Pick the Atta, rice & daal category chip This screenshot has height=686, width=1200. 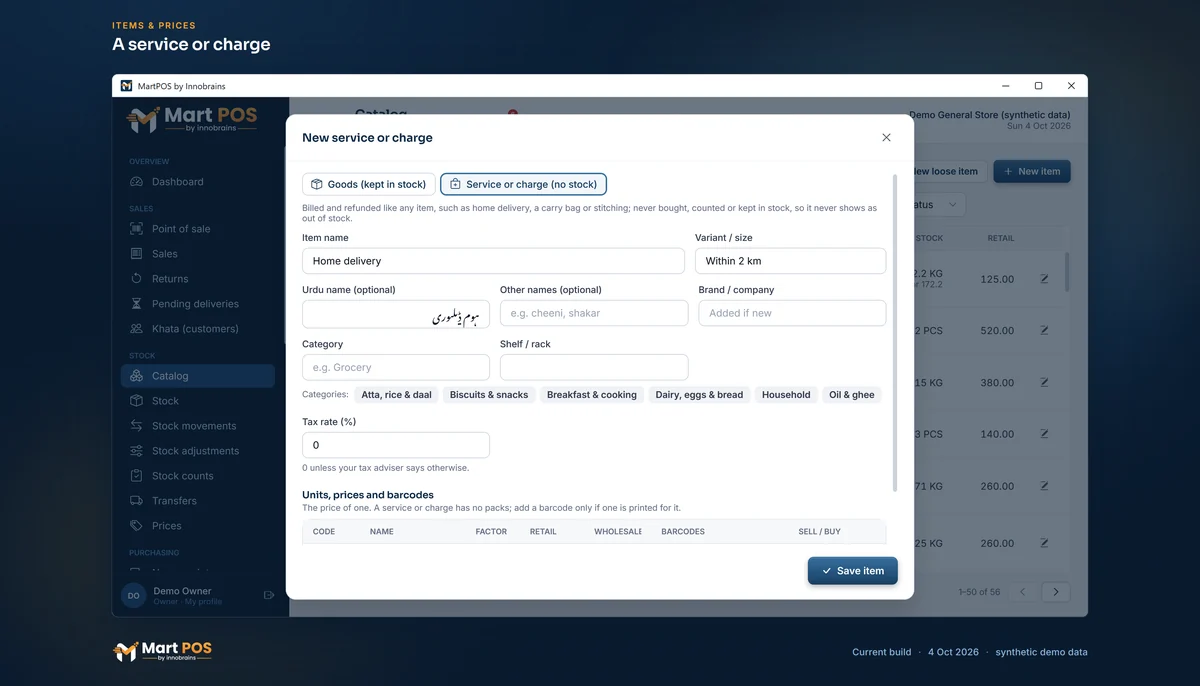click(x=397, y=395)
